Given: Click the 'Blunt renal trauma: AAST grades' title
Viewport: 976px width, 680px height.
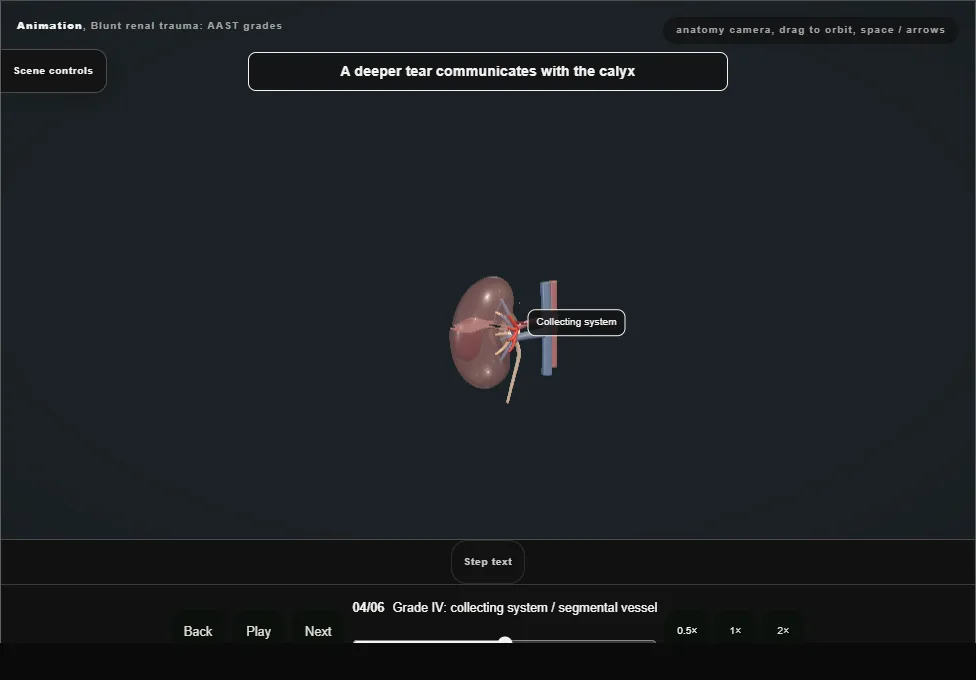Looking at the screenshot, I should point(186,26).
